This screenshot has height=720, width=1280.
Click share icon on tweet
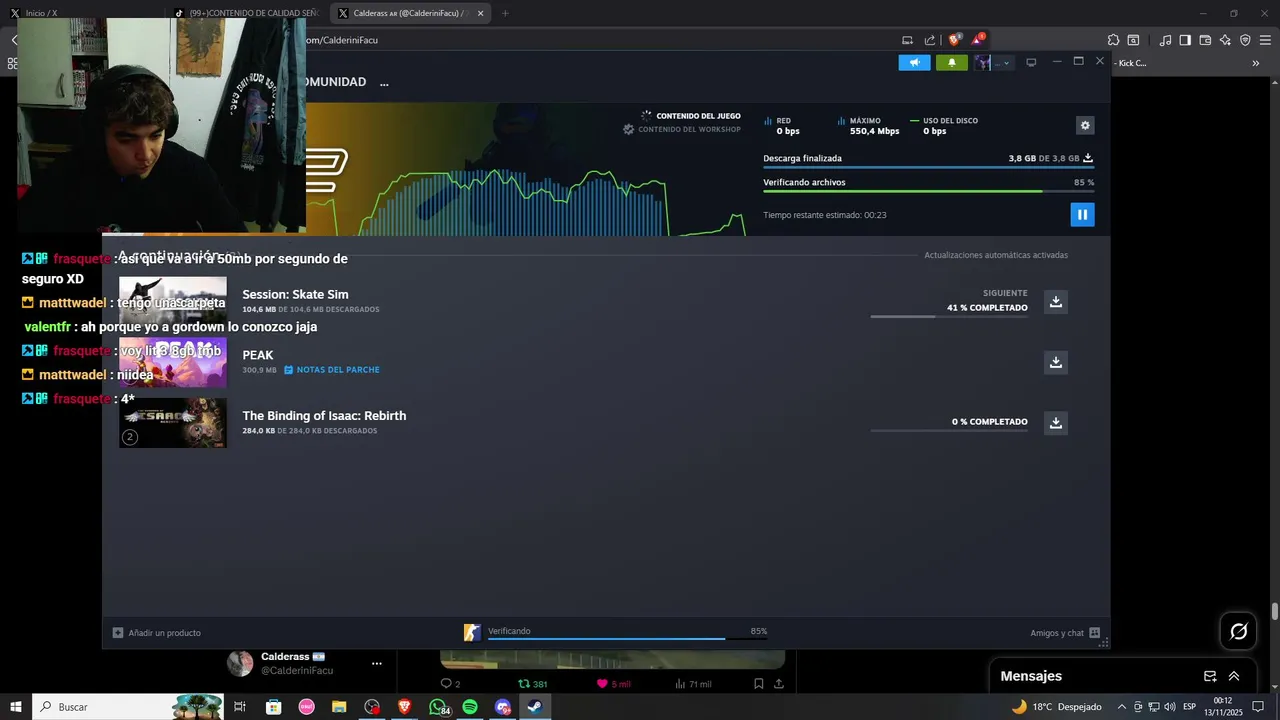pyautogui.click(x=779, y=684)
